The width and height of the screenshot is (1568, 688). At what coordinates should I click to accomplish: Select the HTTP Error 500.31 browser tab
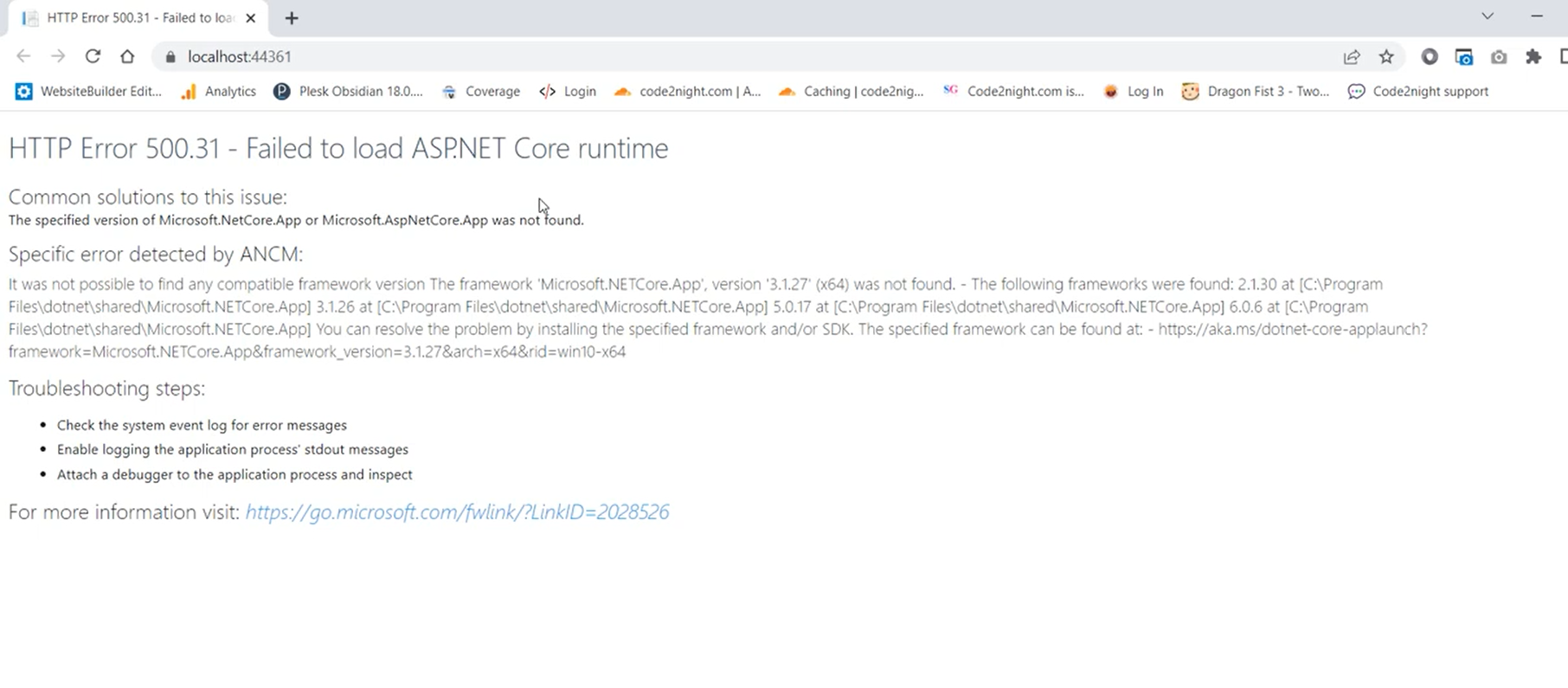point(138,18)
